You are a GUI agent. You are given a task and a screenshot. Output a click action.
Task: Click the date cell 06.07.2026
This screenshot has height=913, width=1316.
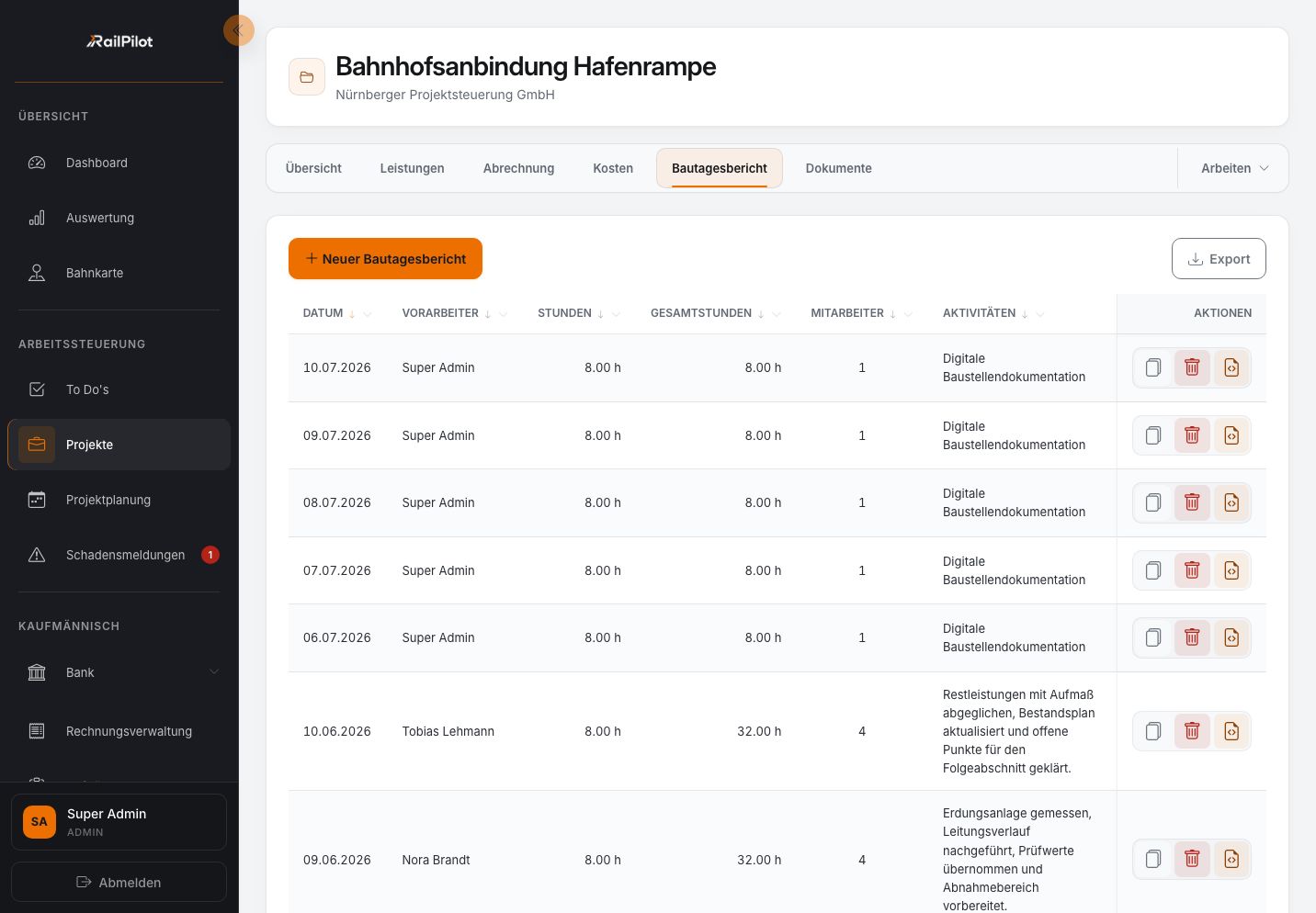coord(337,637)
